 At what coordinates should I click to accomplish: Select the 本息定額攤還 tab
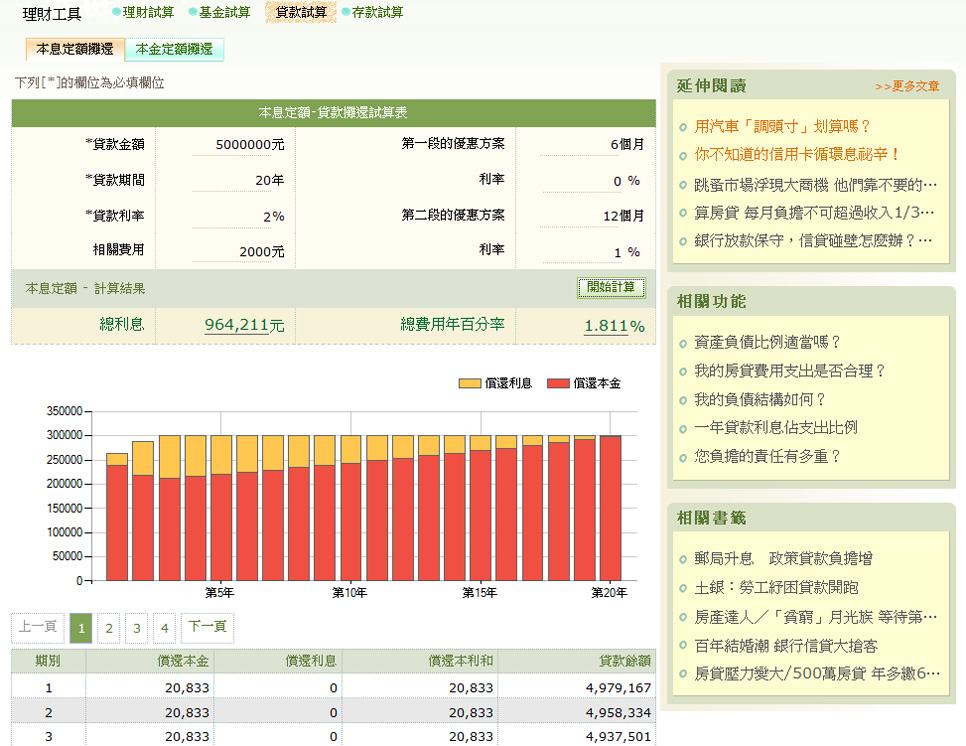point(75,49)
